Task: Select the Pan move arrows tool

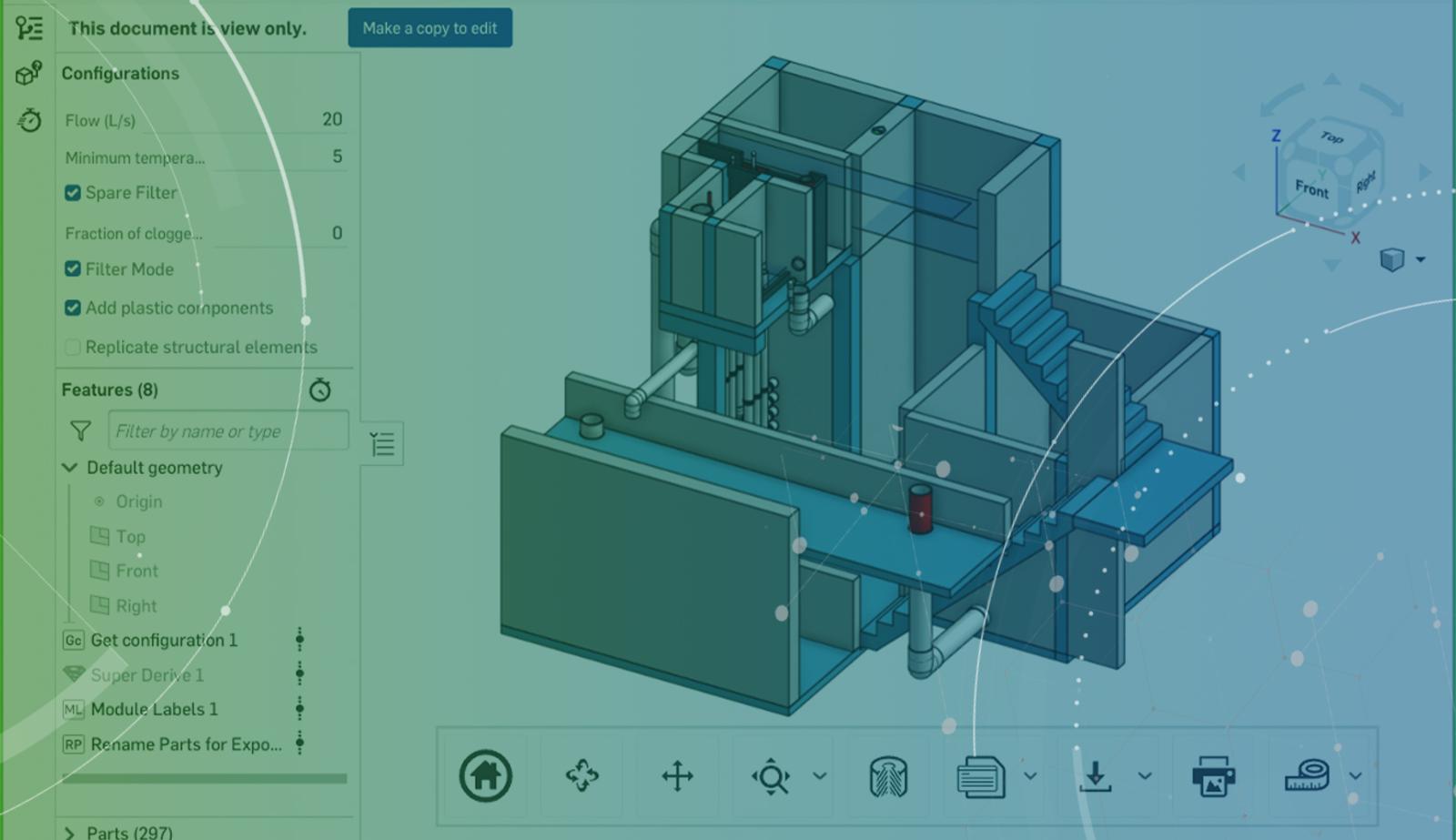Action: point(677,776)
